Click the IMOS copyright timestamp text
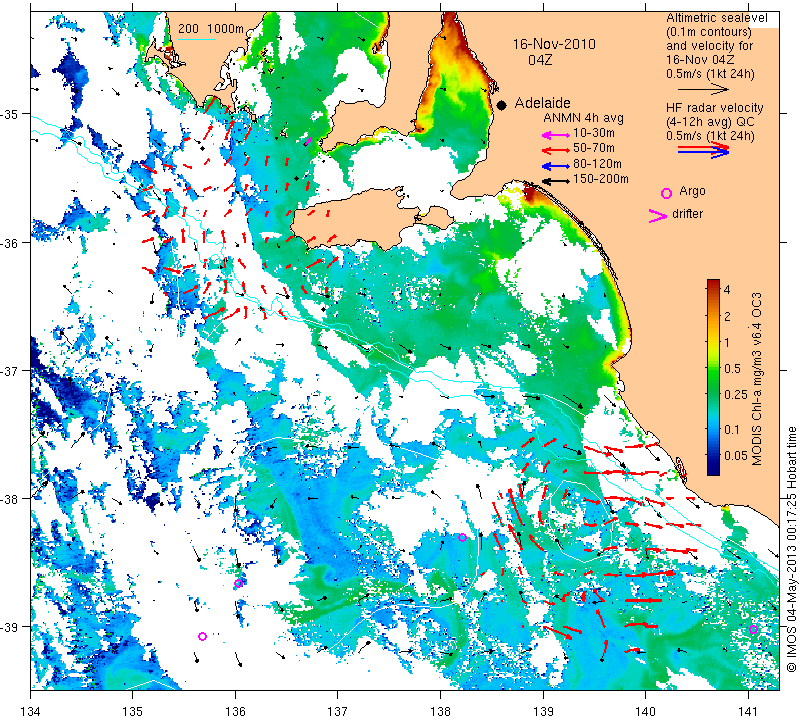This screenshot has width=800, height=720. tap(791, 549)
